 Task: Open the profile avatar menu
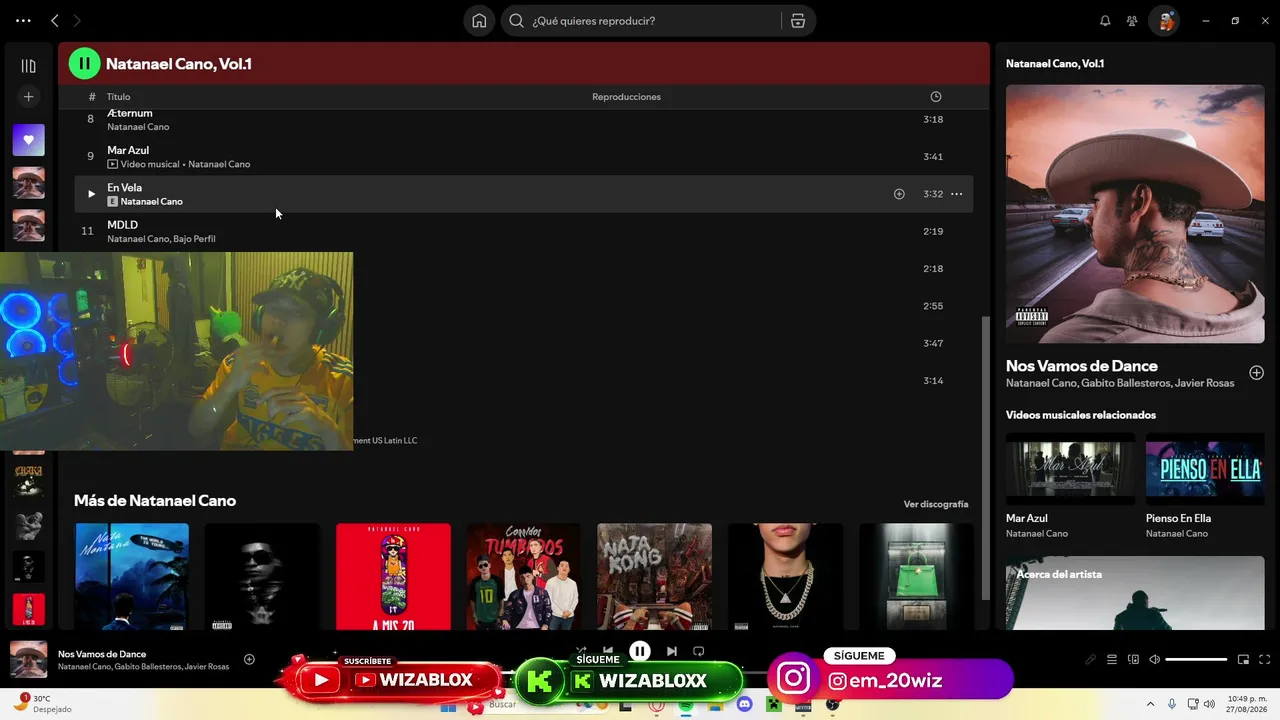[x=1163, y=21]
